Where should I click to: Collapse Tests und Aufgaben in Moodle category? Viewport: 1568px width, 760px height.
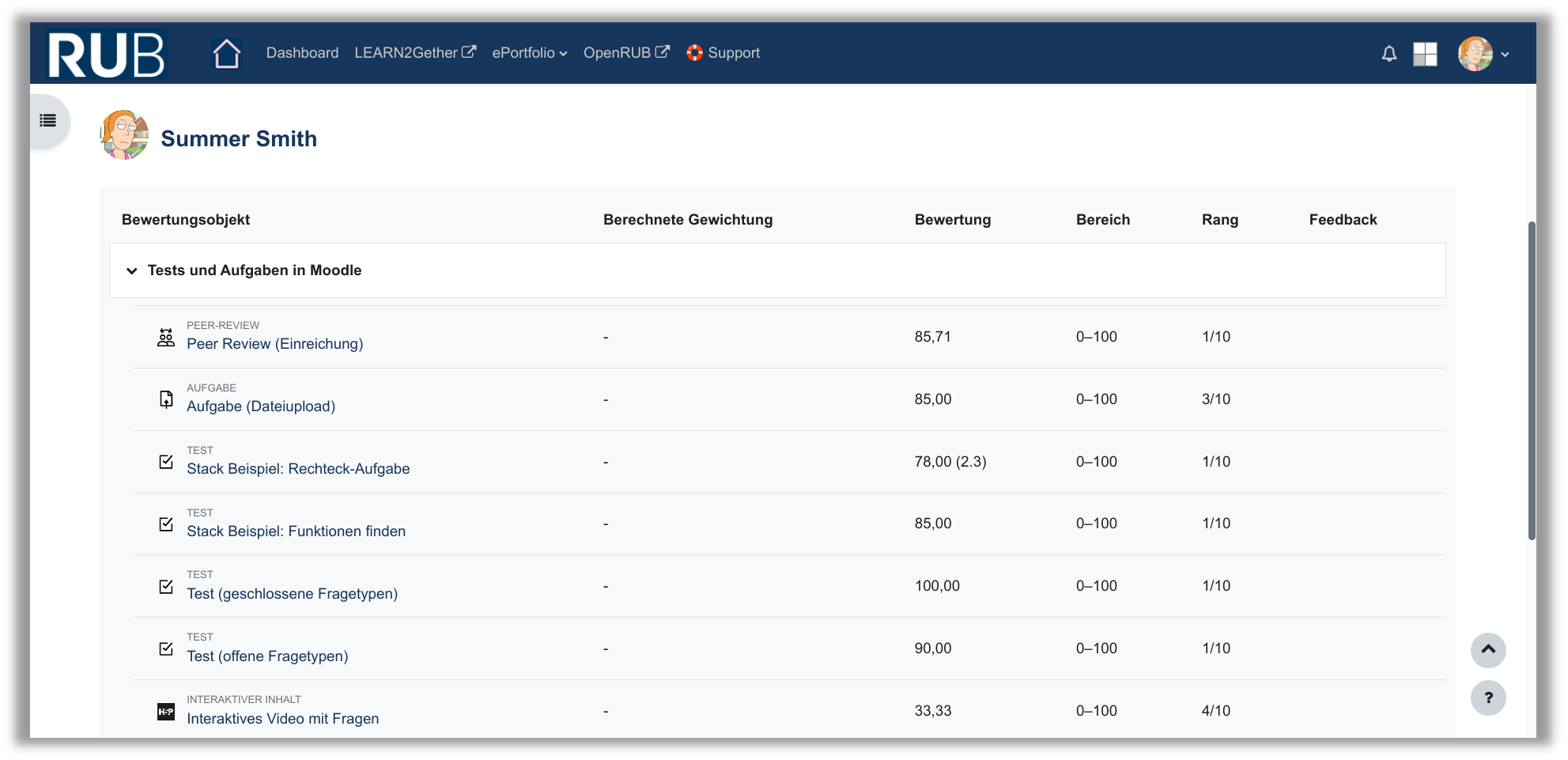click(x=132, y=270)
